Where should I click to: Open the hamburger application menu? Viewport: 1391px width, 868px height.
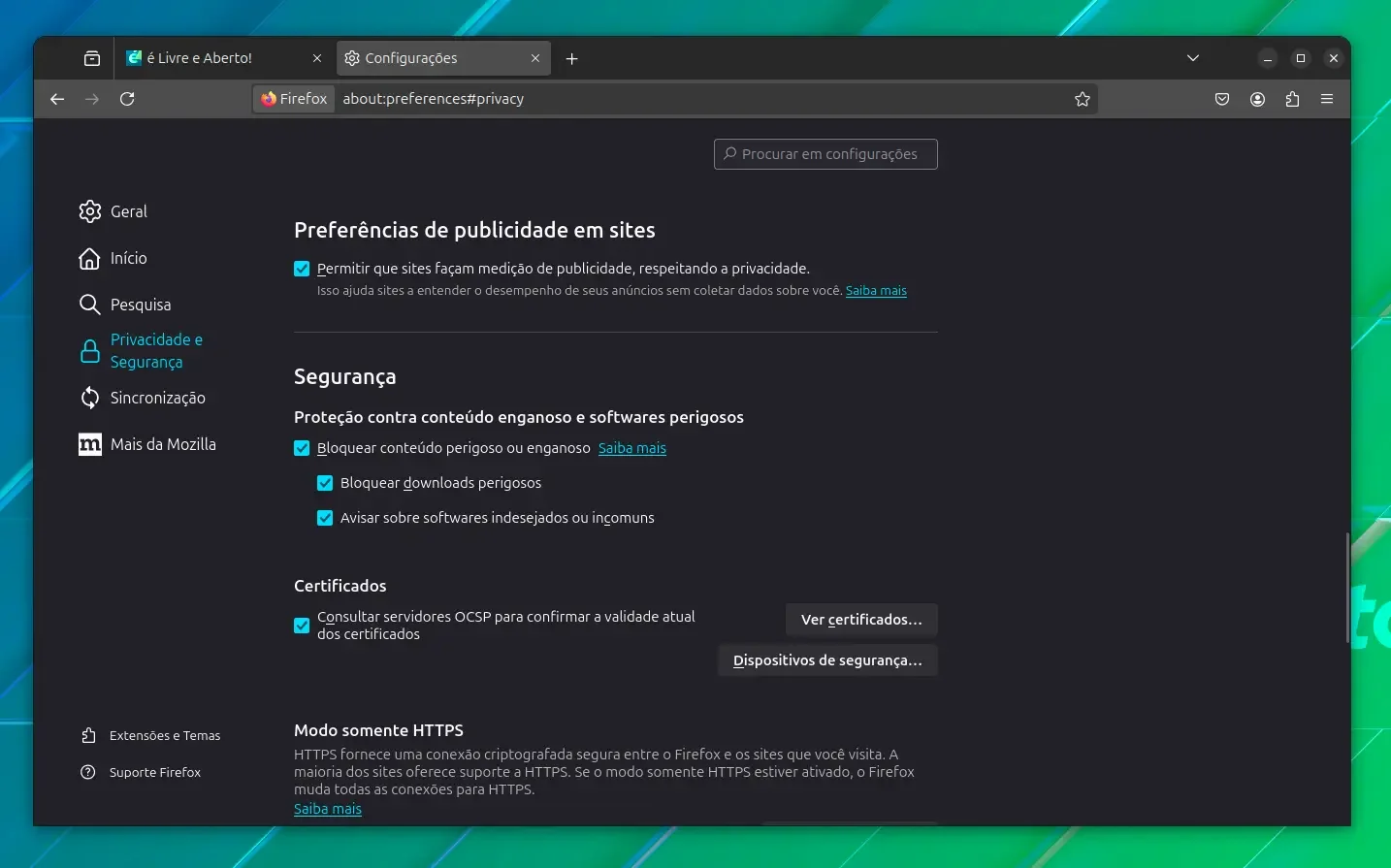[1327, 99]
